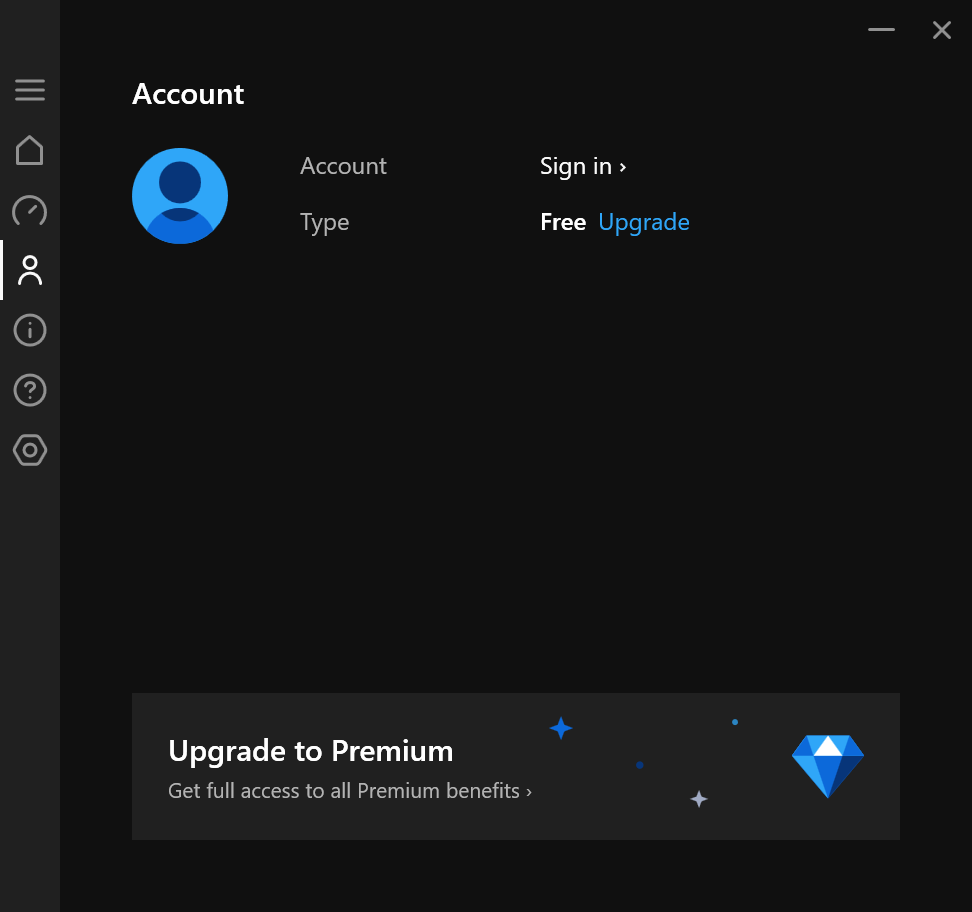
Task: Go to the Home screen
Action: click(x=30, y=150)
